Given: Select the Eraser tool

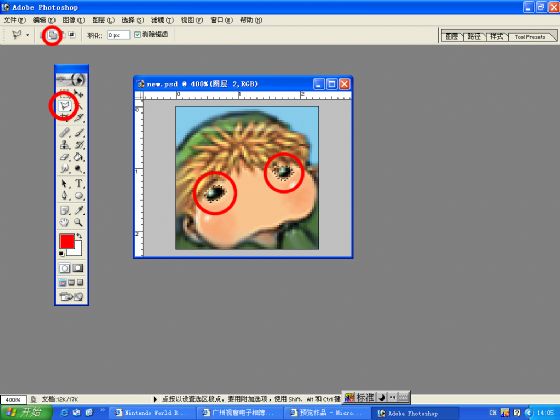Looking at the screenshot, I should pyautogui.click(x=65, y=156).
